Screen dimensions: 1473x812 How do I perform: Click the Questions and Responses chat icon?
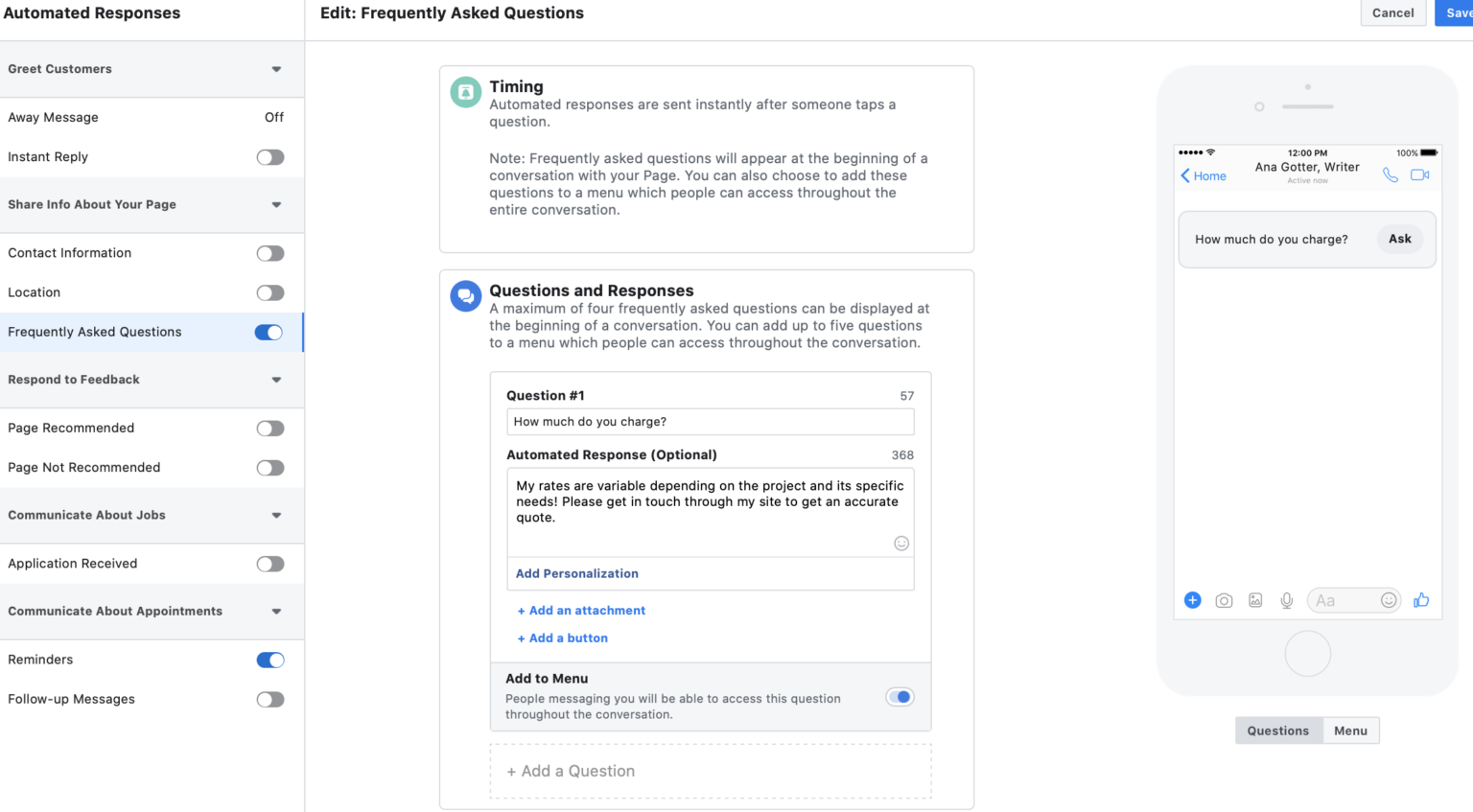[x=466, y=296]
